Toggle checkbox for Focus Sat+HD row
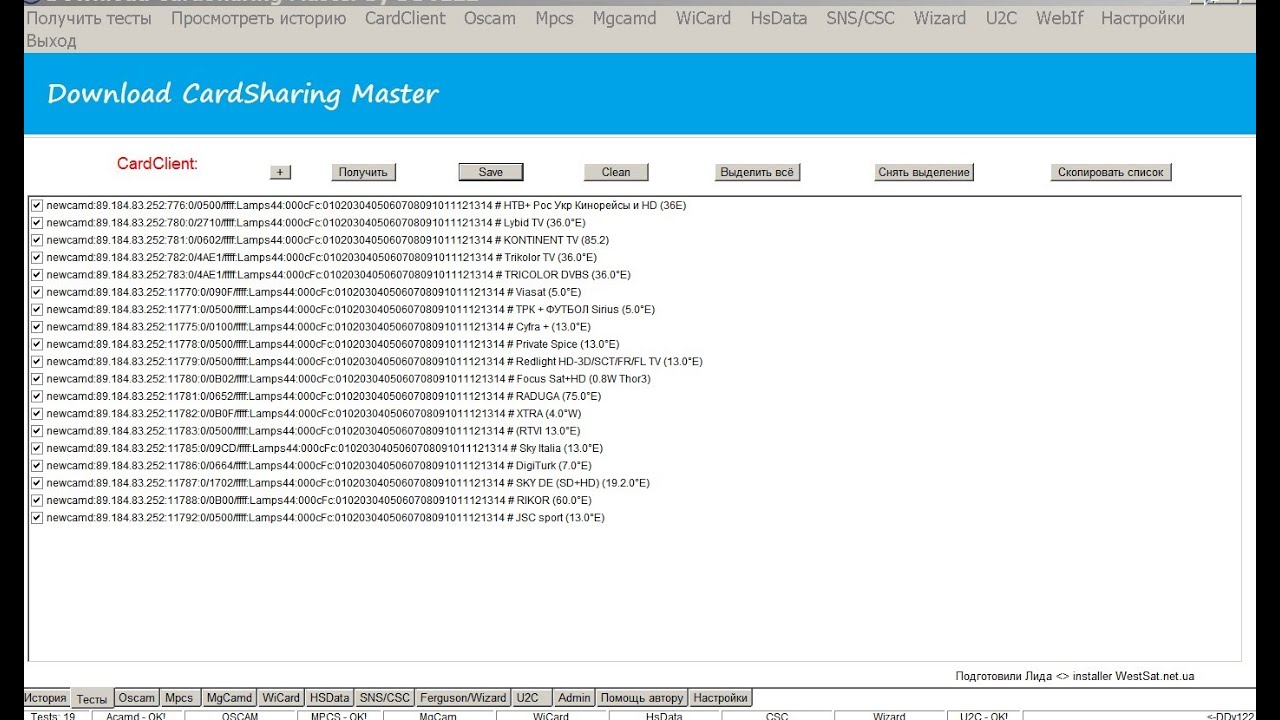Viewport: 1280px width, 720px height. [37, 379]
